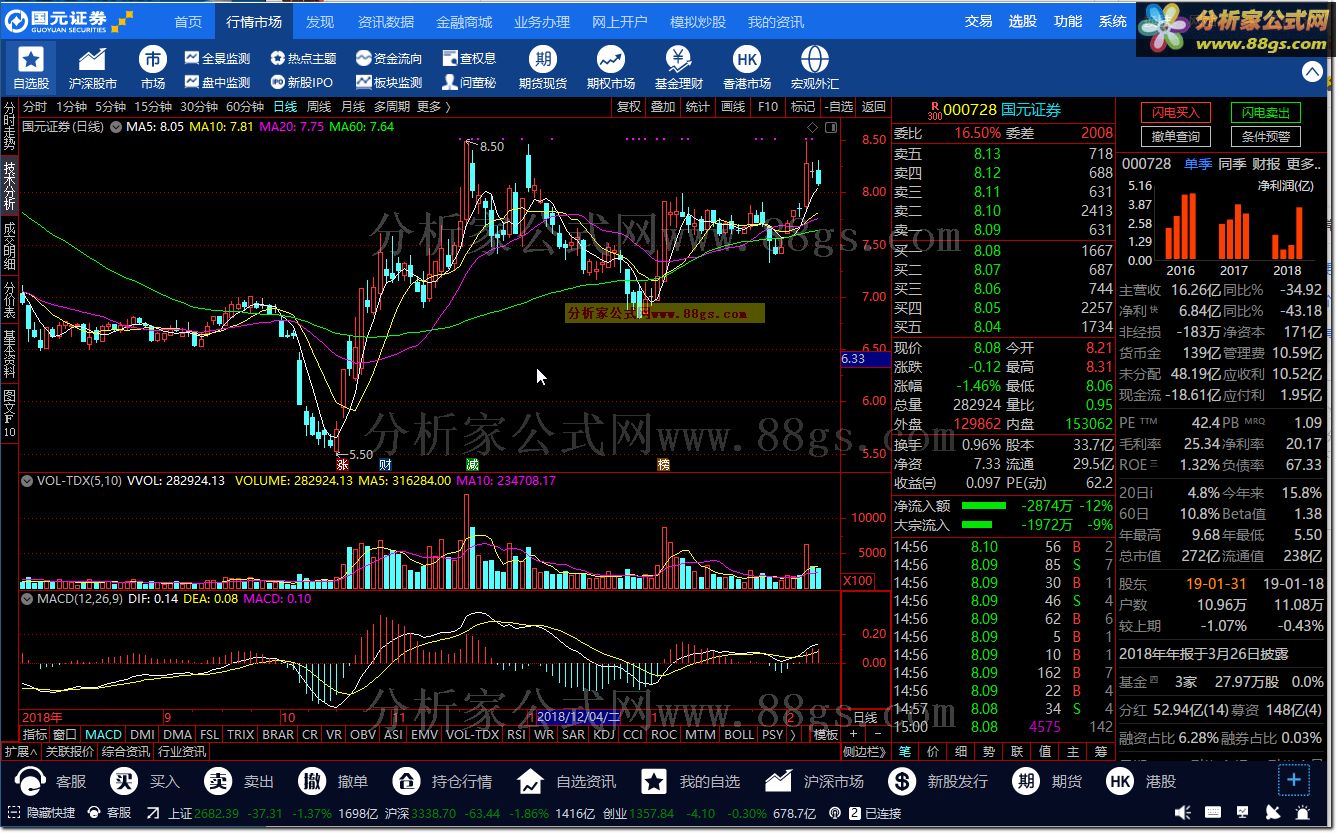
Task: Open 基金理财 yen icon
Action: (x=678, y=59)
